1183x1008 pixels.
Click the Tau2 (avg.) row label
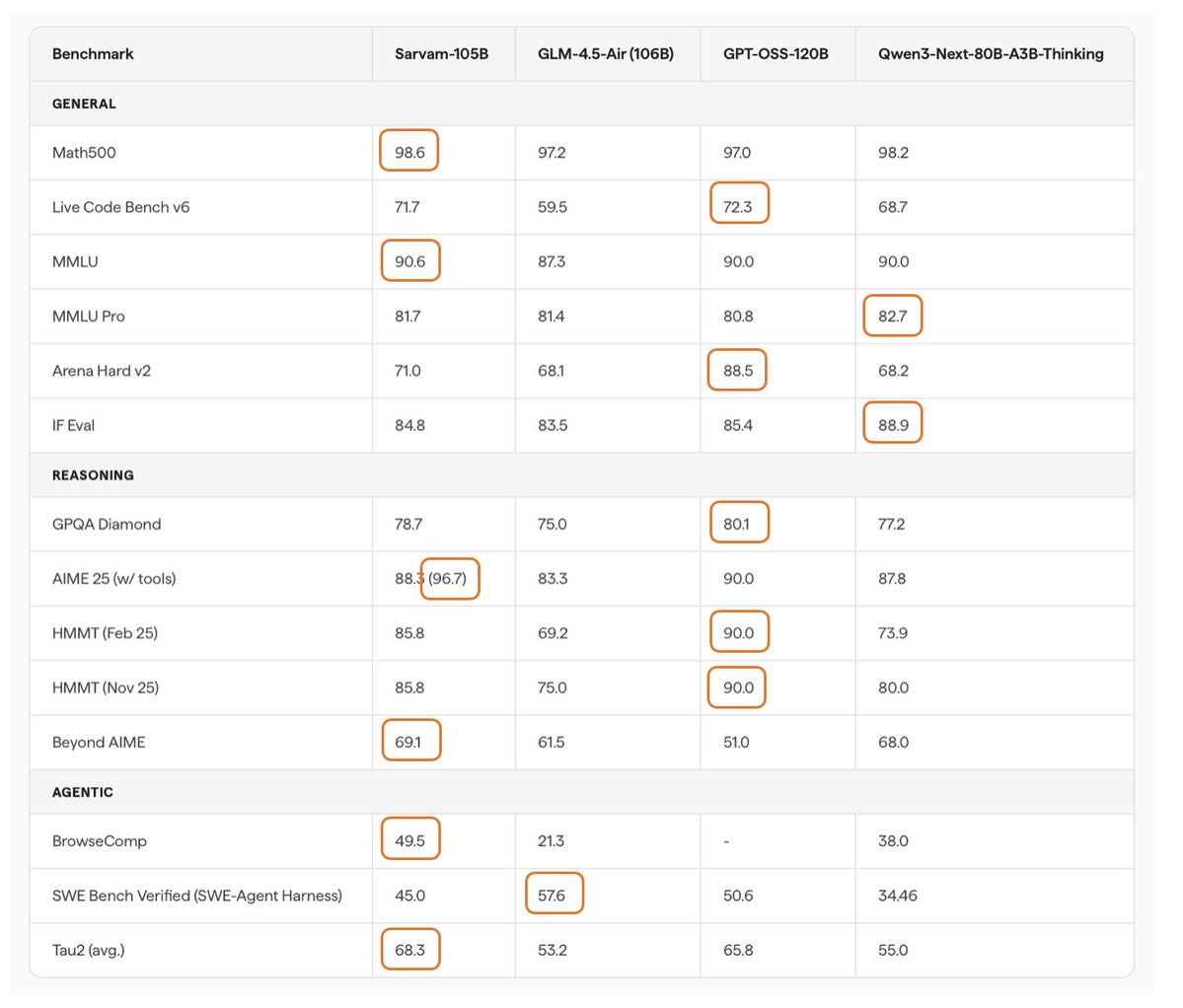[88, 950]
